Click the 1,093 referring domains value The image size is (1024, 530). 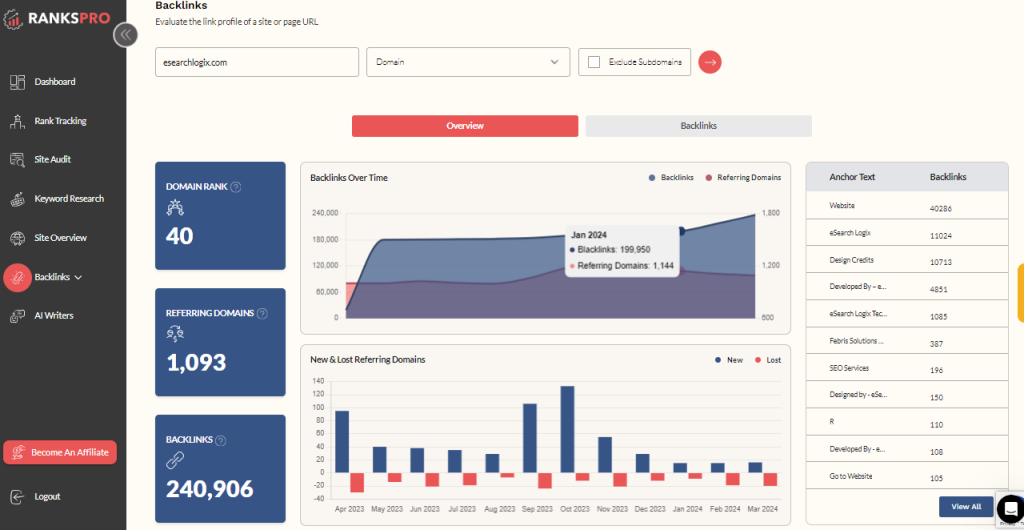[x=197, y=362]
